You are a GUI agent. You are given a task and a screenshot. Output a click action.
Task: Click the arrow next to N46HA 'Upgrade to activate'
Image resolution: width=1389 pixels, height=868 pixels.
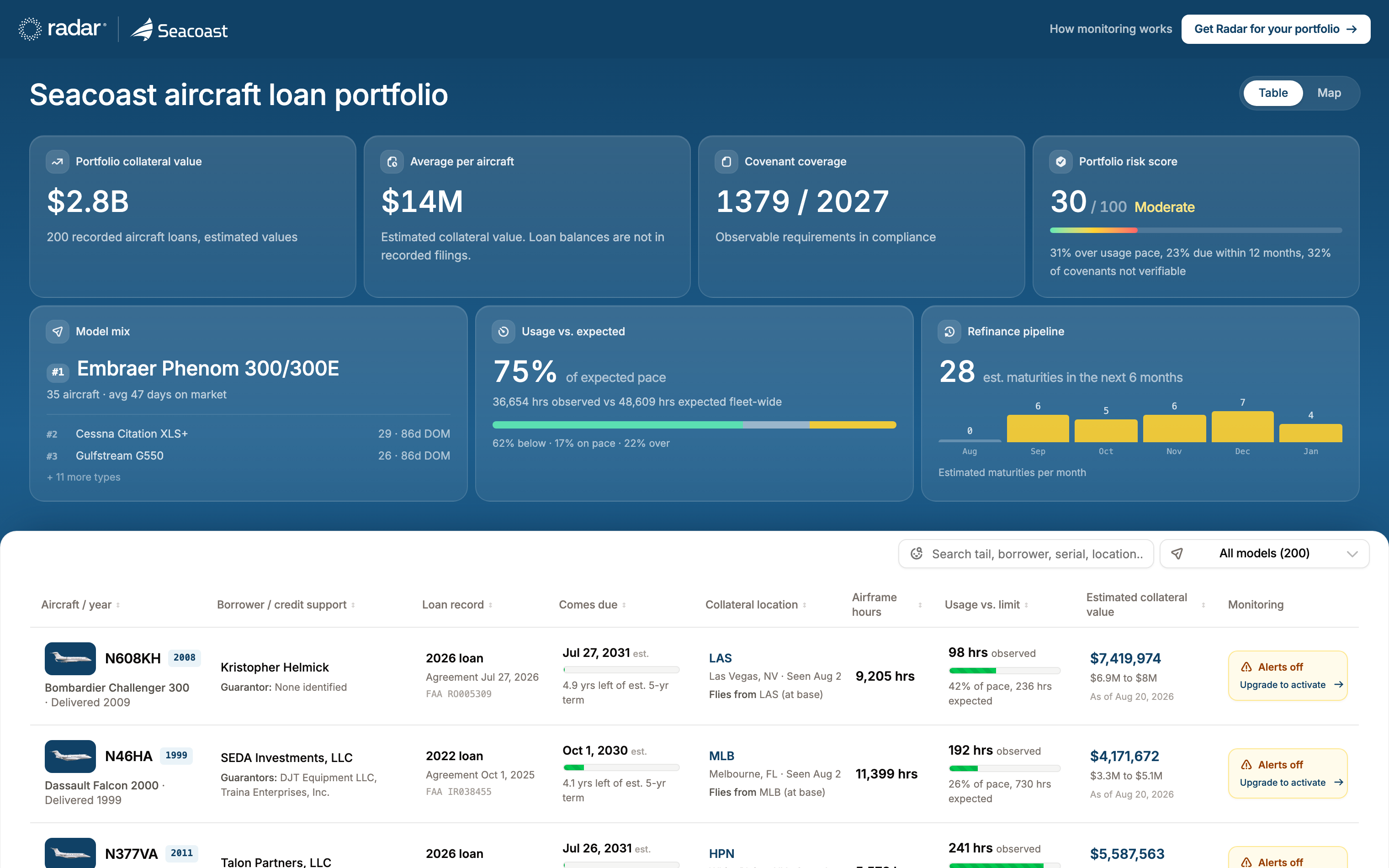(x=1338, y=783)
